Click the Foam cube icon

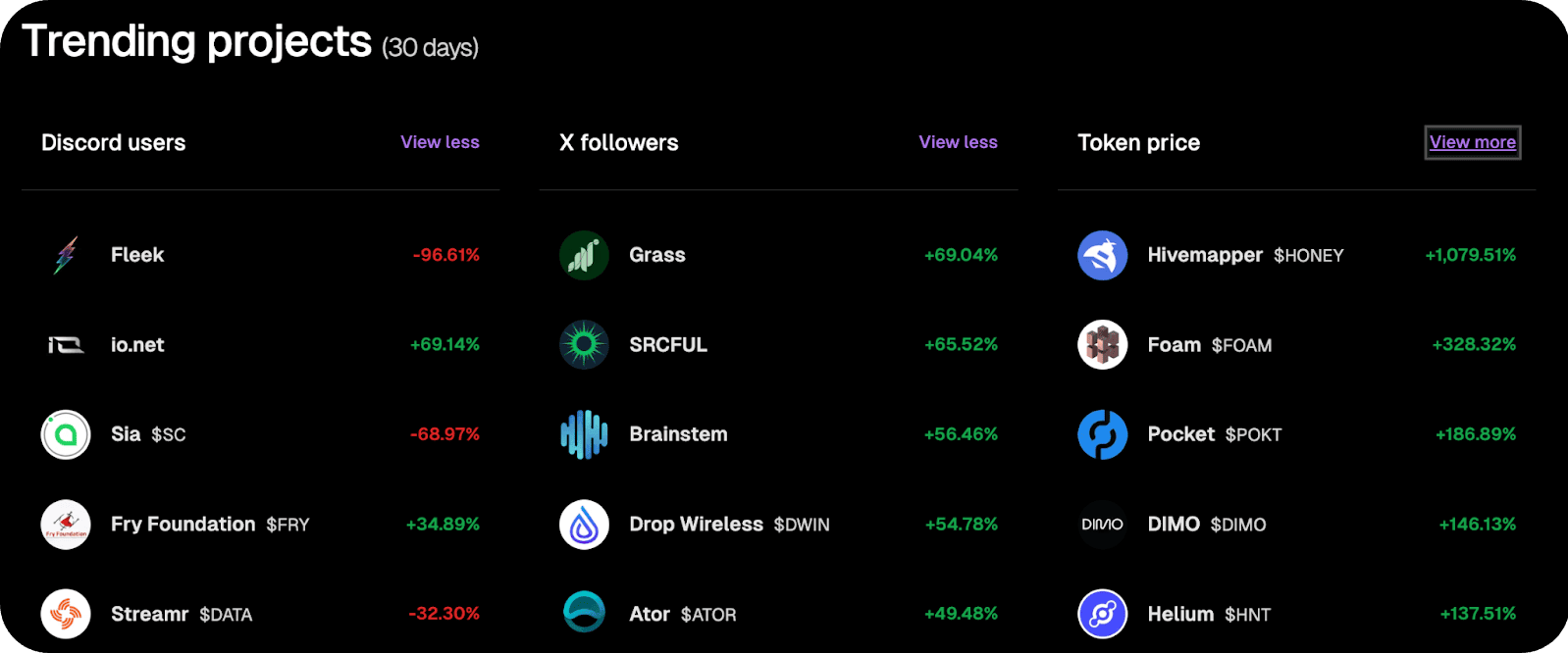click(x=1103, y=345)
